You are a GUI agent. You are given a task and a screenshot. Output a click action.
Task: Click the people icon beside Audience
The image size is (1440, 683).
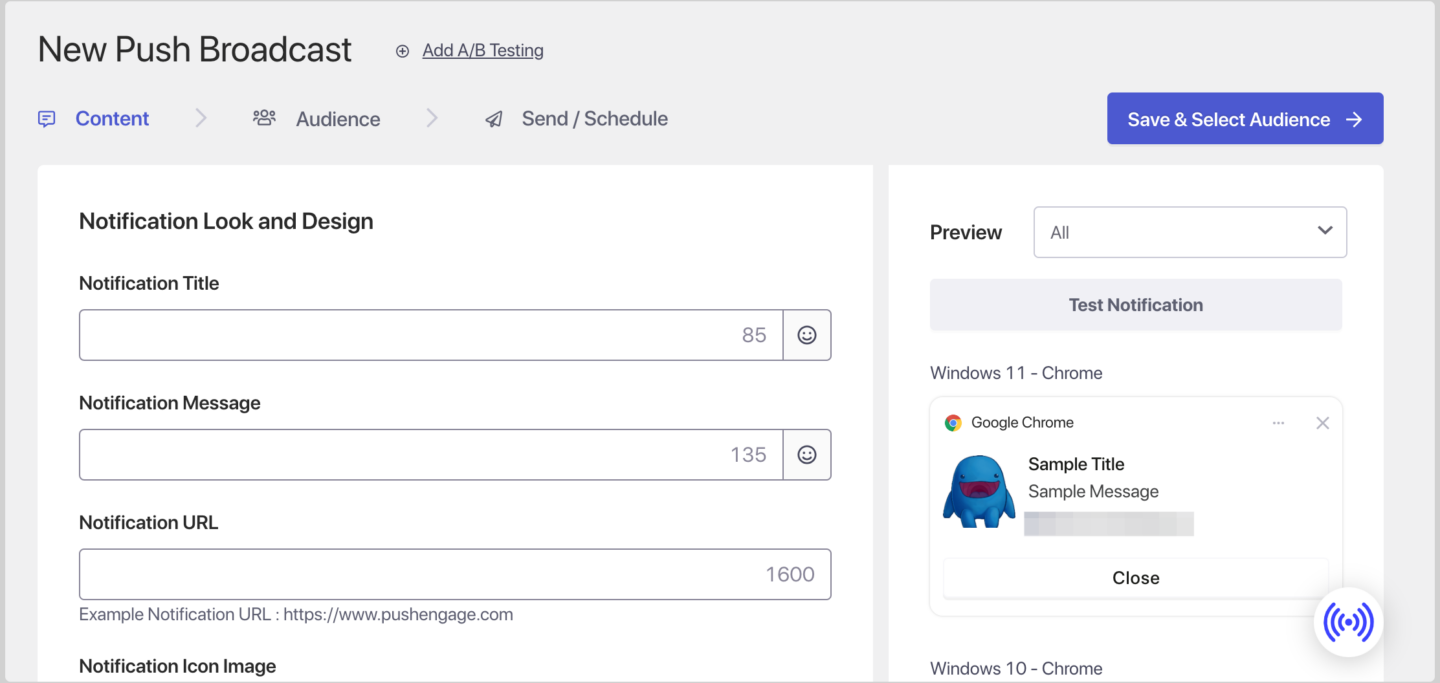point(264,117)
